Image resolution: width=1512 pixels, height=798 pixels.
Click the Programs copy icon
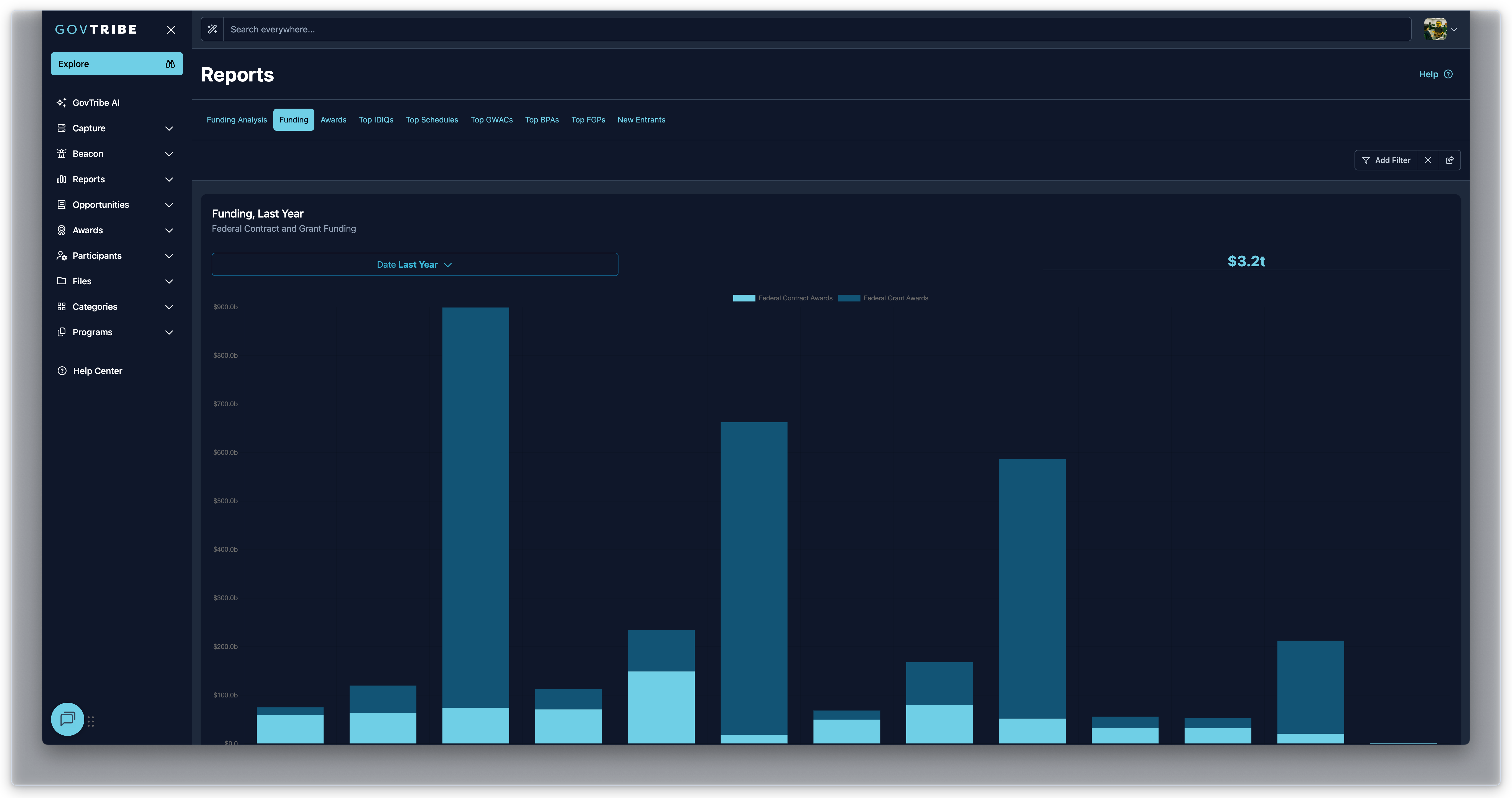62,332
